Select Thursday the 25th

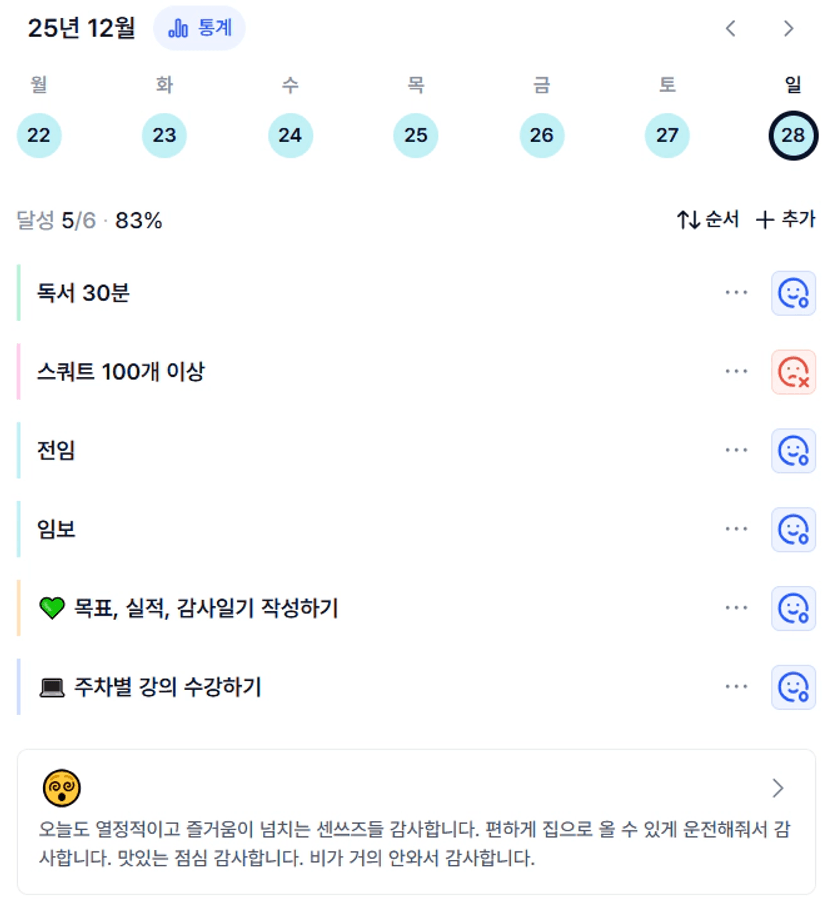tap(416, 136)
